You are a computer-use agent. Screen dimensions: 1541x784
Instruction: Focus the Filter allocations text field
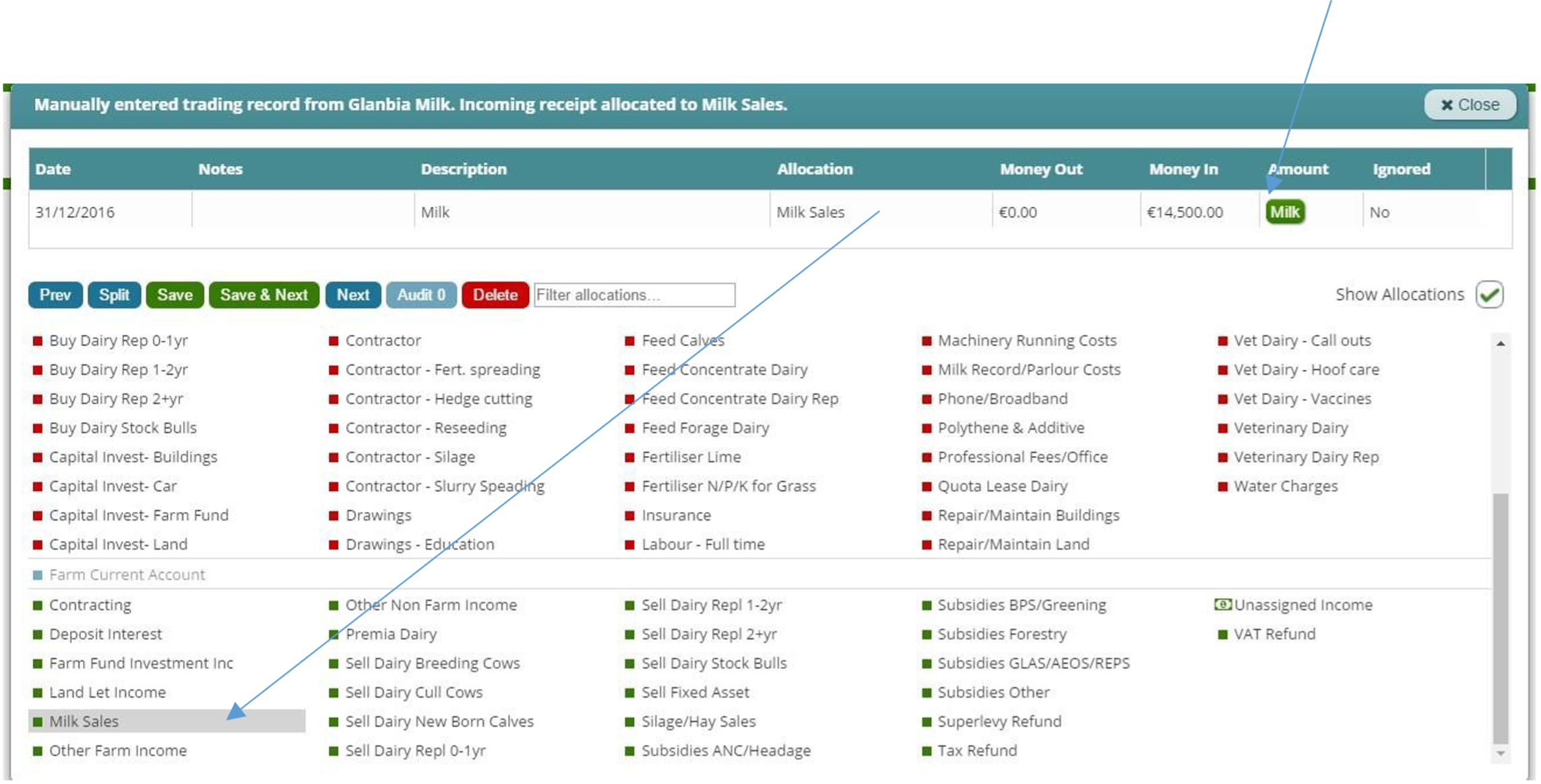click(634, 295)
